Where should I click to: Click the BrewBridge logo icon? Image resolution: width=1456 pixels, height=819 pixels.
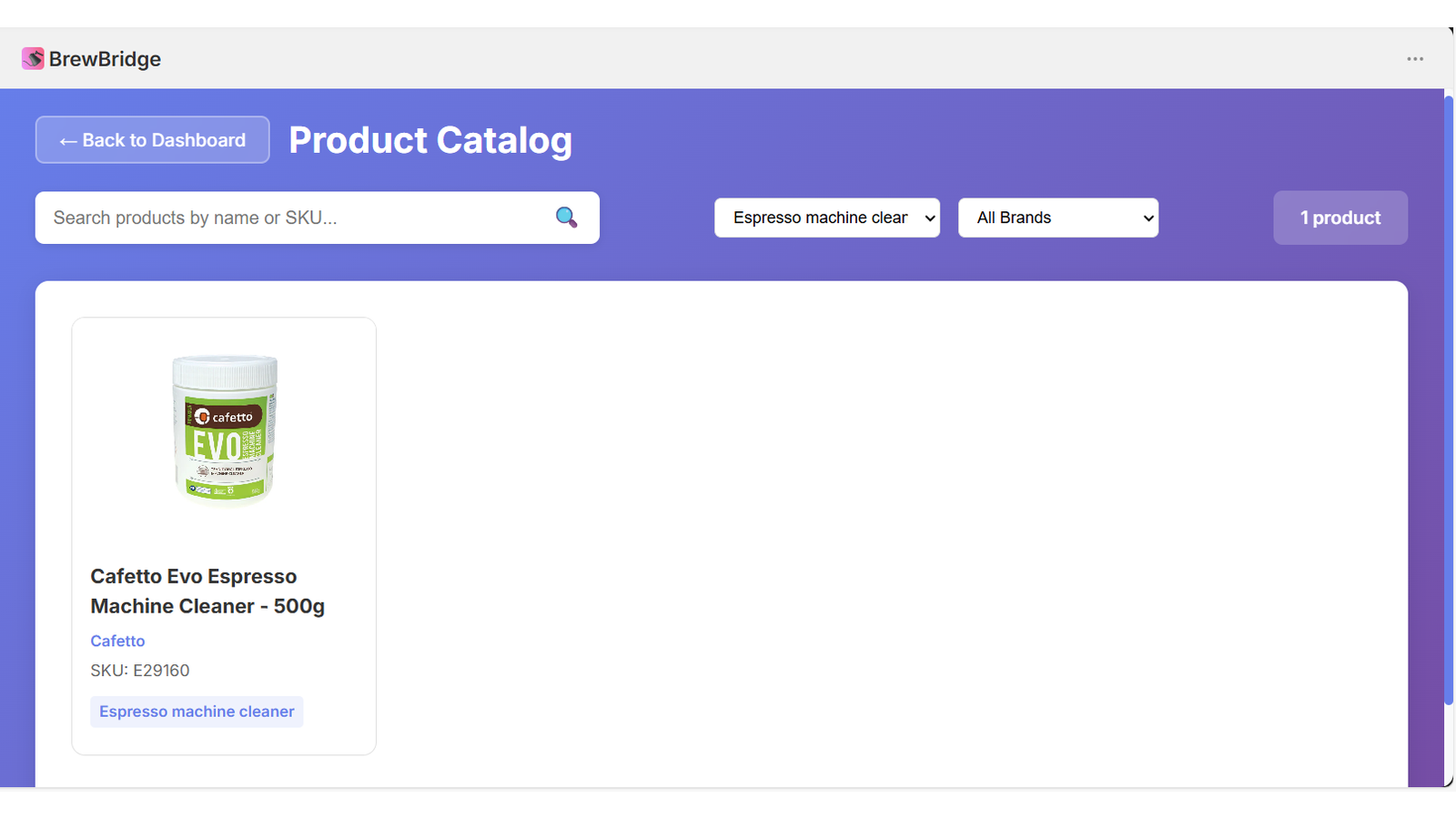33,59
